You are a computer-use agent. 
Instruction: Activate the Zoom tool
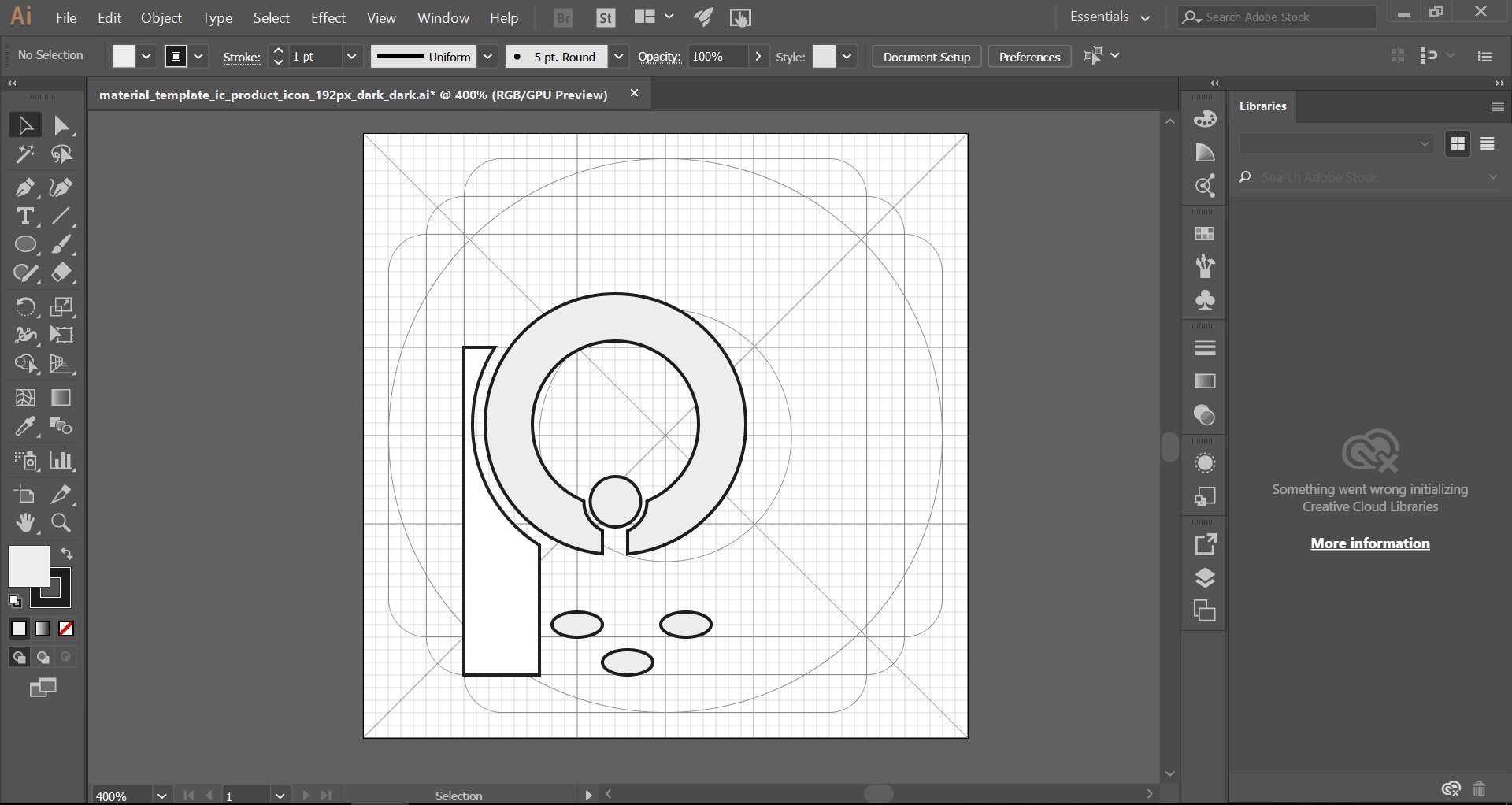61,523
